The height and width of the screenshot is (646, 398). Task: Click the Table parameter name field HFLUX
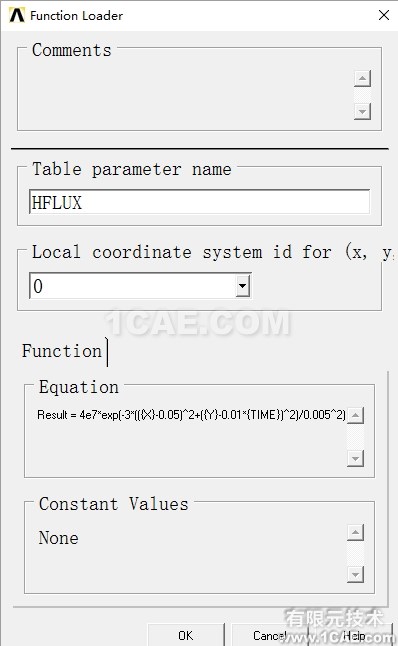(199, 202)
